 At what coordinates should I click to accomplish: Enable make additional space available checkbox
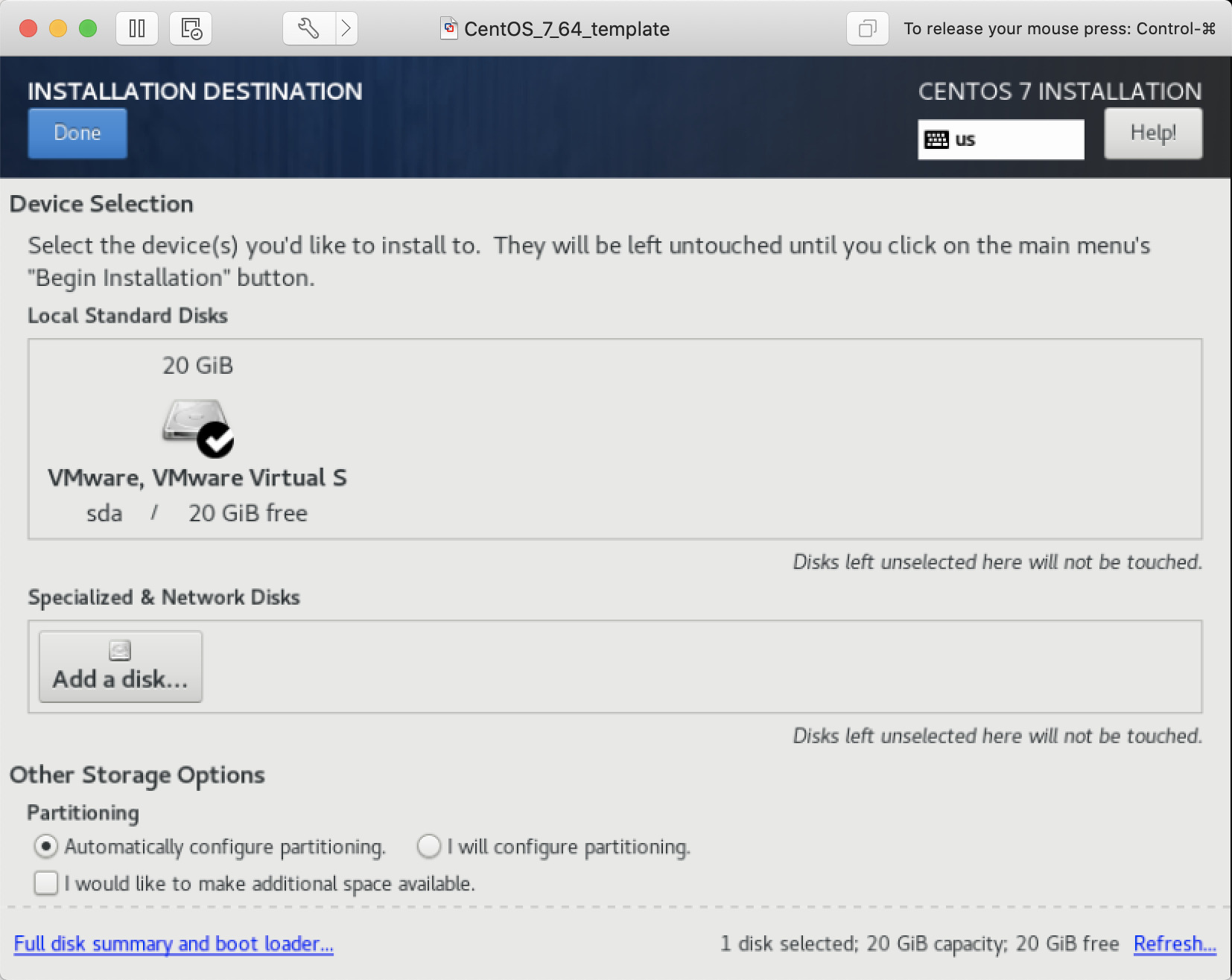pyautogui.click(x=46, y=883)
